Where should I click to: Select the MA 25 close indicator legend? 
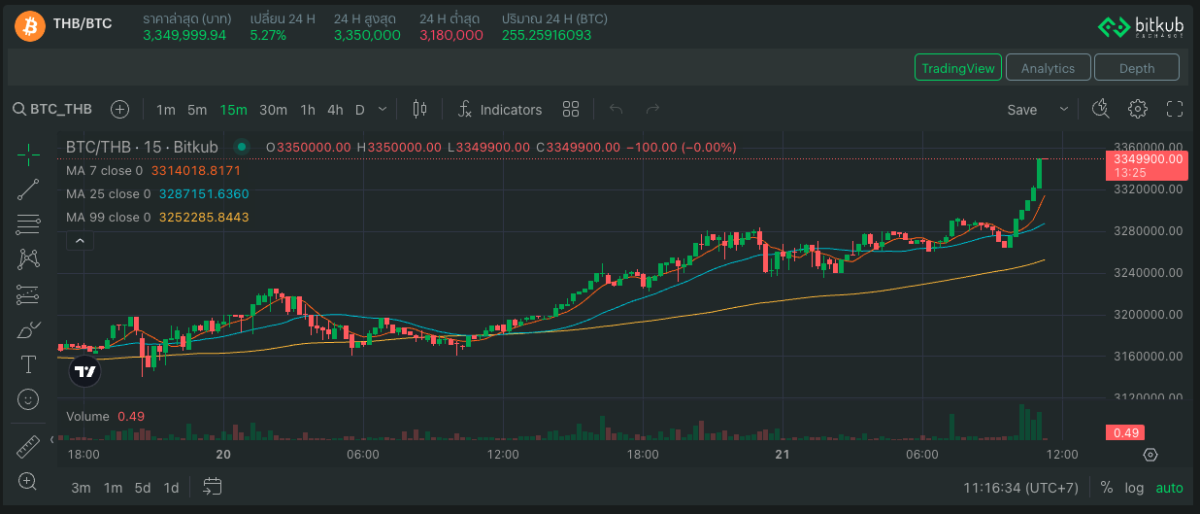point(108,193)
